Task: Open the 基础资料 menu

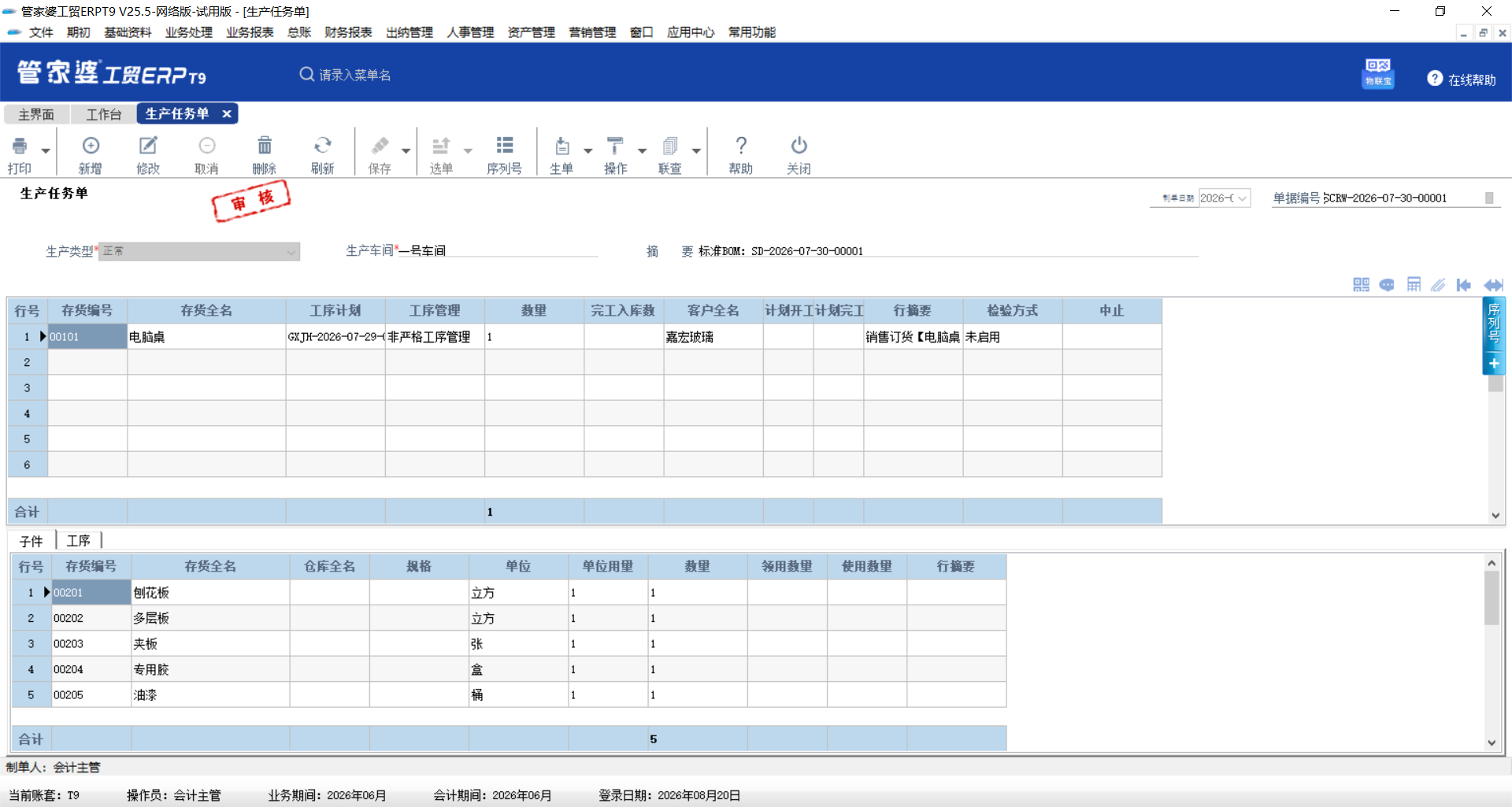Action: [128, 32]
